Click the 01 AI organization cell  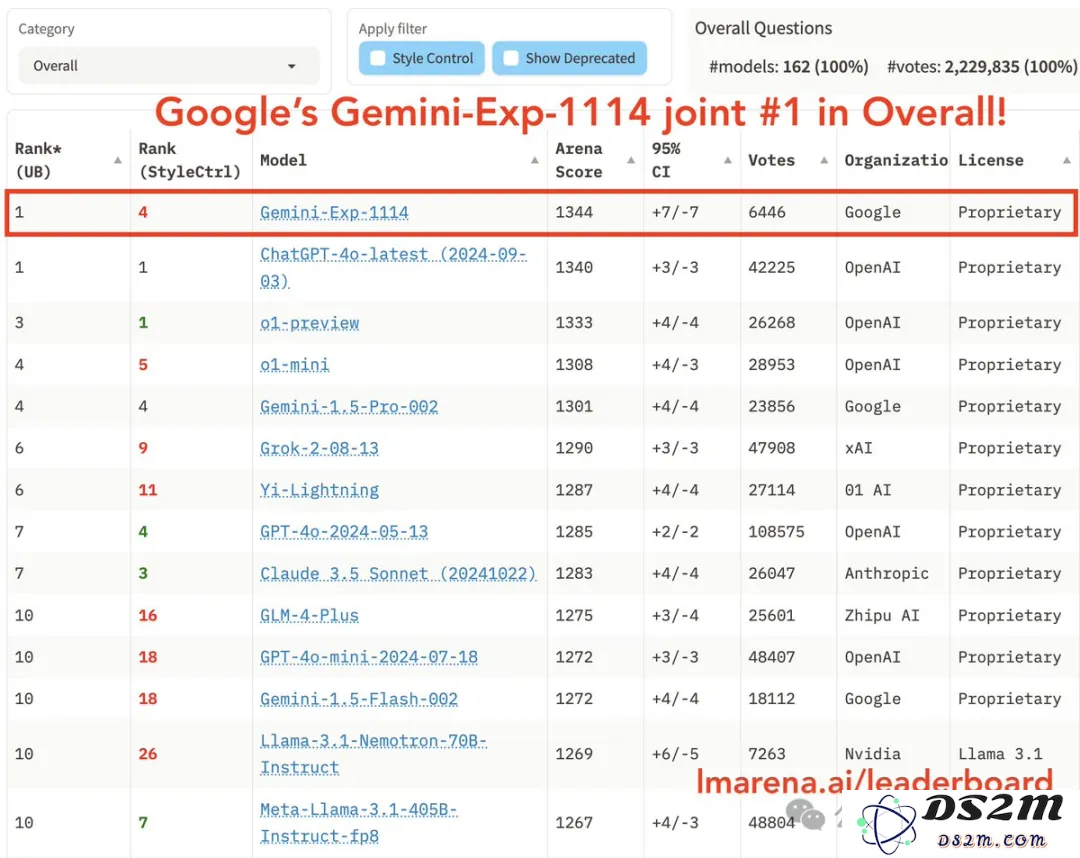pyautogui.click(x=868, y=490)
